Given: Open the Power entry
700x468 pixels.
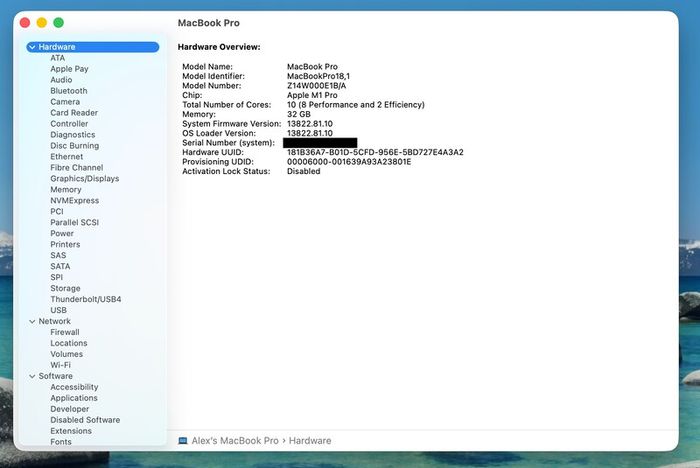Looking at the screenshot, I should 62,234.
